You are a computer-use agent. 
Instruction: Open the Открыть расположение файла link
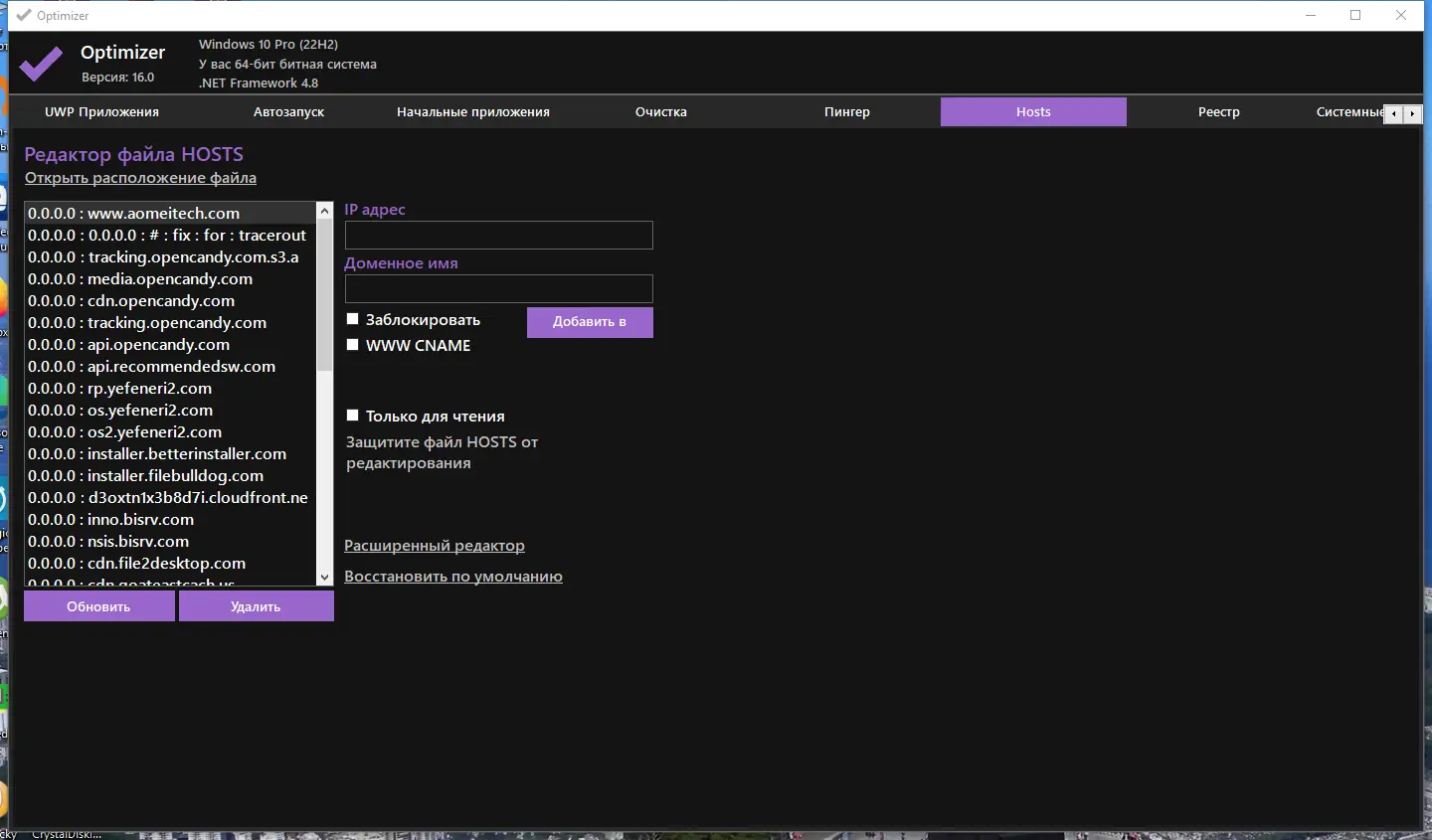(x=140, y=178)
